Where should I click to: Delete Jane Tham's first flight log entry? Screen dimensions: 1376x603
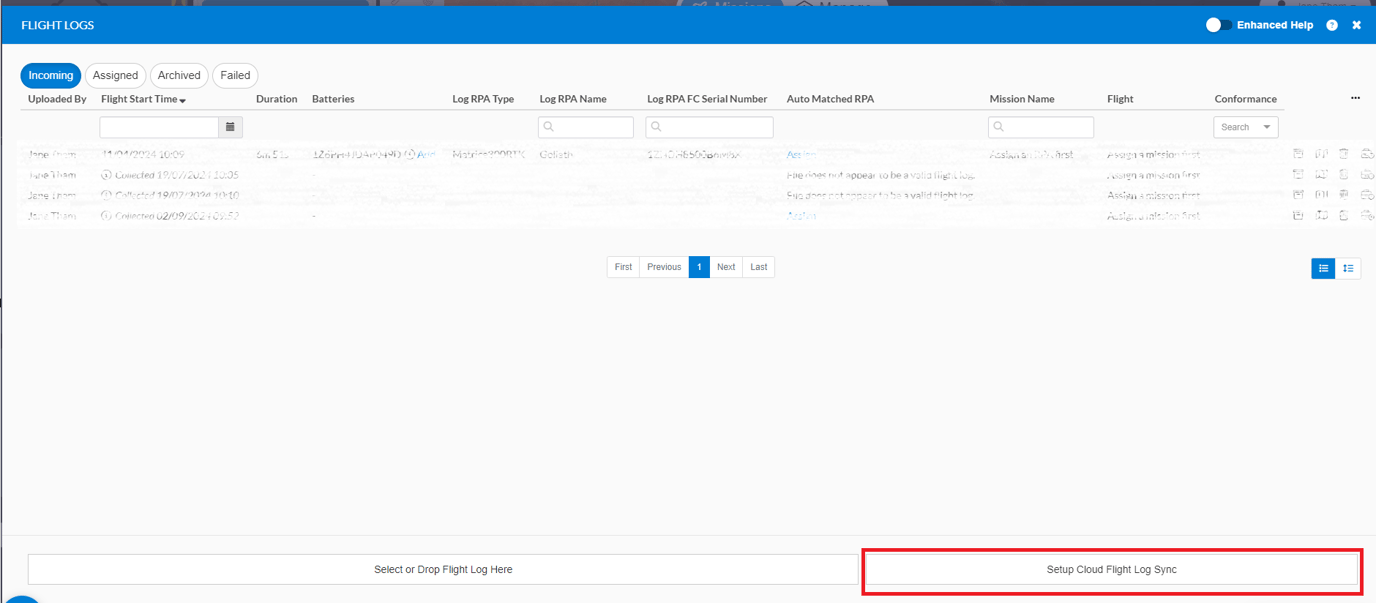1343,154
